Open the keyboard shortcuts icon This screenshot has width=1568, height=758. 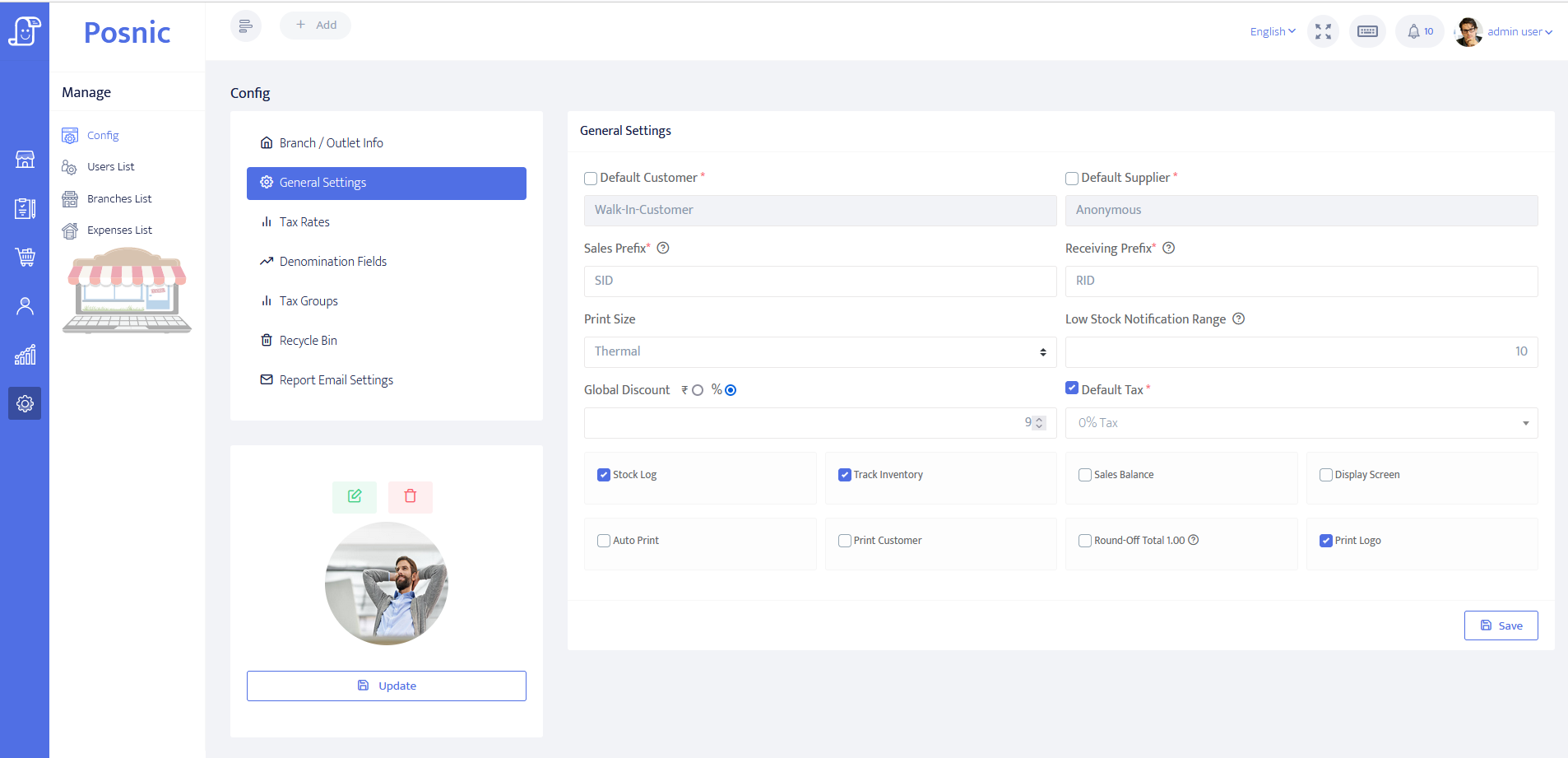pyautogui.click(x=1367, y=31)
